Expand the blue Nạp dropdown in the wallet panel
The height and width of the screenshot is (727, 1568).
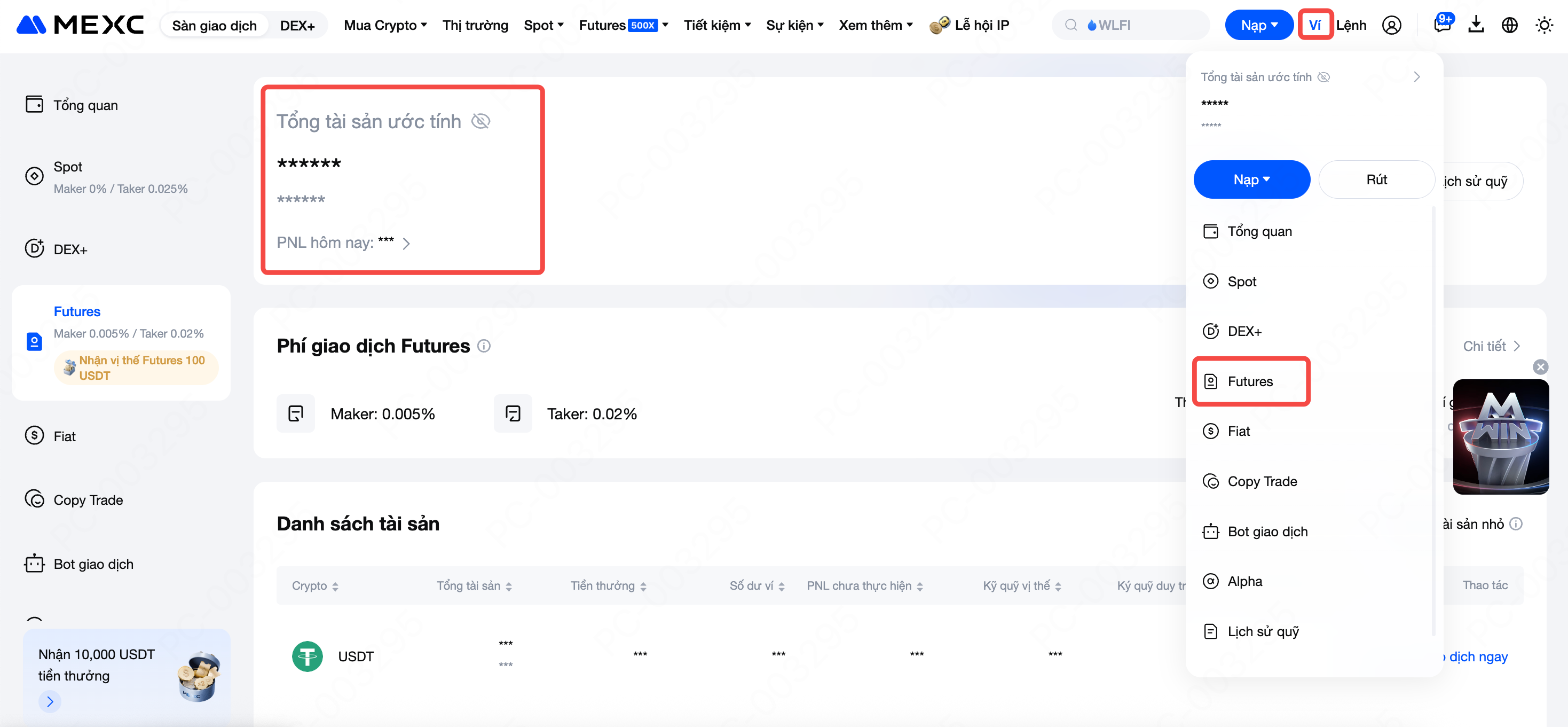pos(1251,179)
